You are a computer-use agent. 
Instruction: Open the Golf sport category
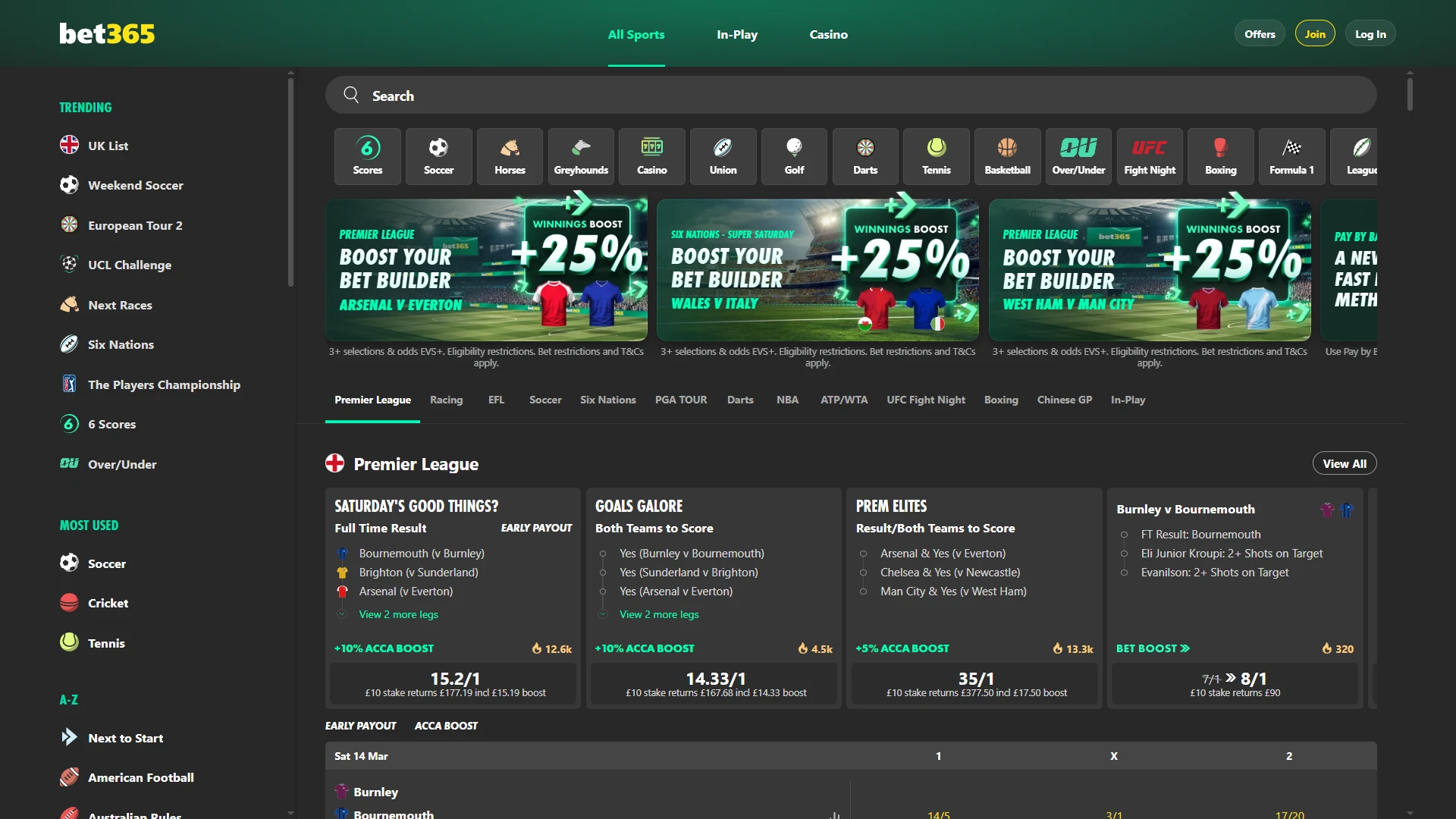[793, 155]
